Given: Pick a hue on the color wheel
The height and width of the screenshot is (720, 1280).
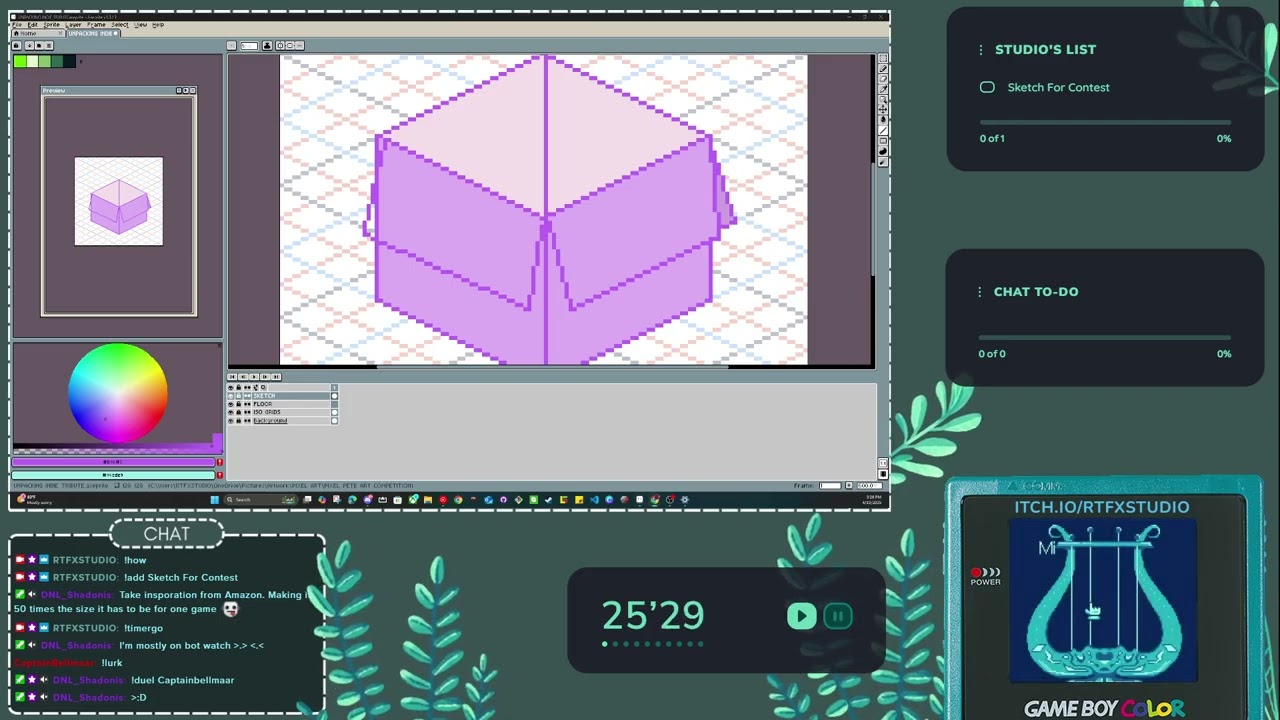Looking at the screenshot, I should tap(118, 392).
